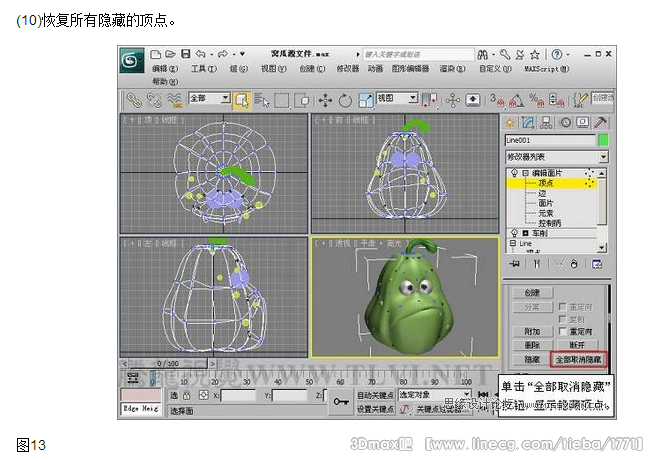Enable the 重定向 checkbox beside 附加
The image size is (672, 461).
[x=562, y=331]
